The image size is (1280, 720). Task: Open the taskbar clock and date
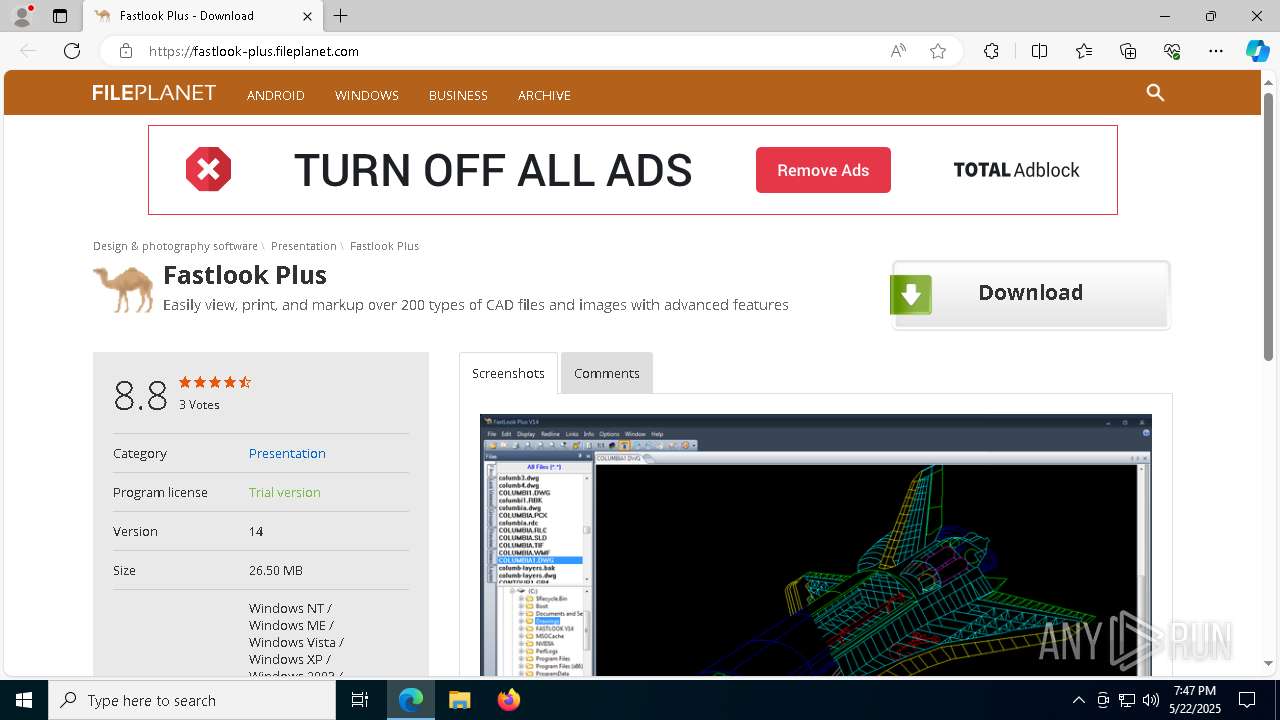[x=1194, y=700]
